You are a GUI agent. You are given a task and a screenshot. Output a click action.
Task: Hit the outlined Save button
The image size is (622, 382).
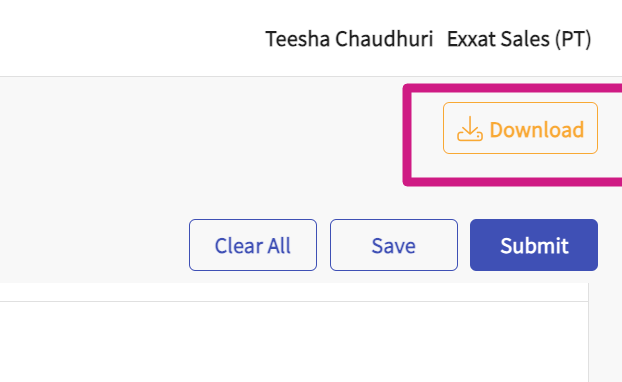pos(394,245)
